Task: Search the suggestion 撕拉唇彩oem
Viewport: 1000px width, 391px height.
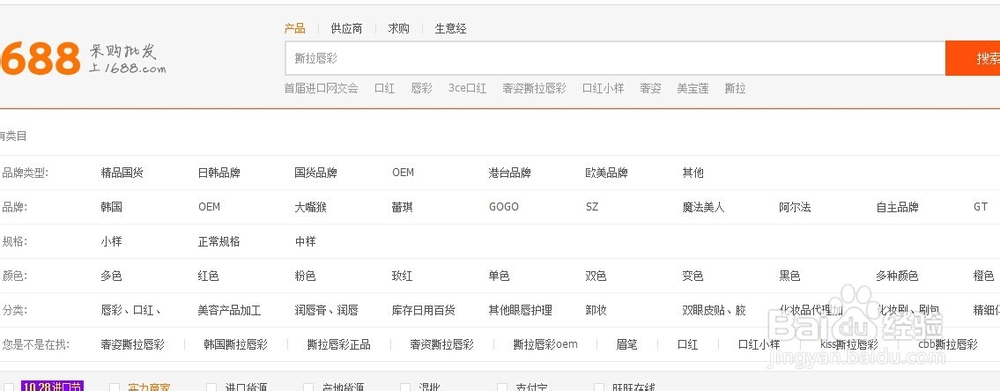Action: coord(545,344)
